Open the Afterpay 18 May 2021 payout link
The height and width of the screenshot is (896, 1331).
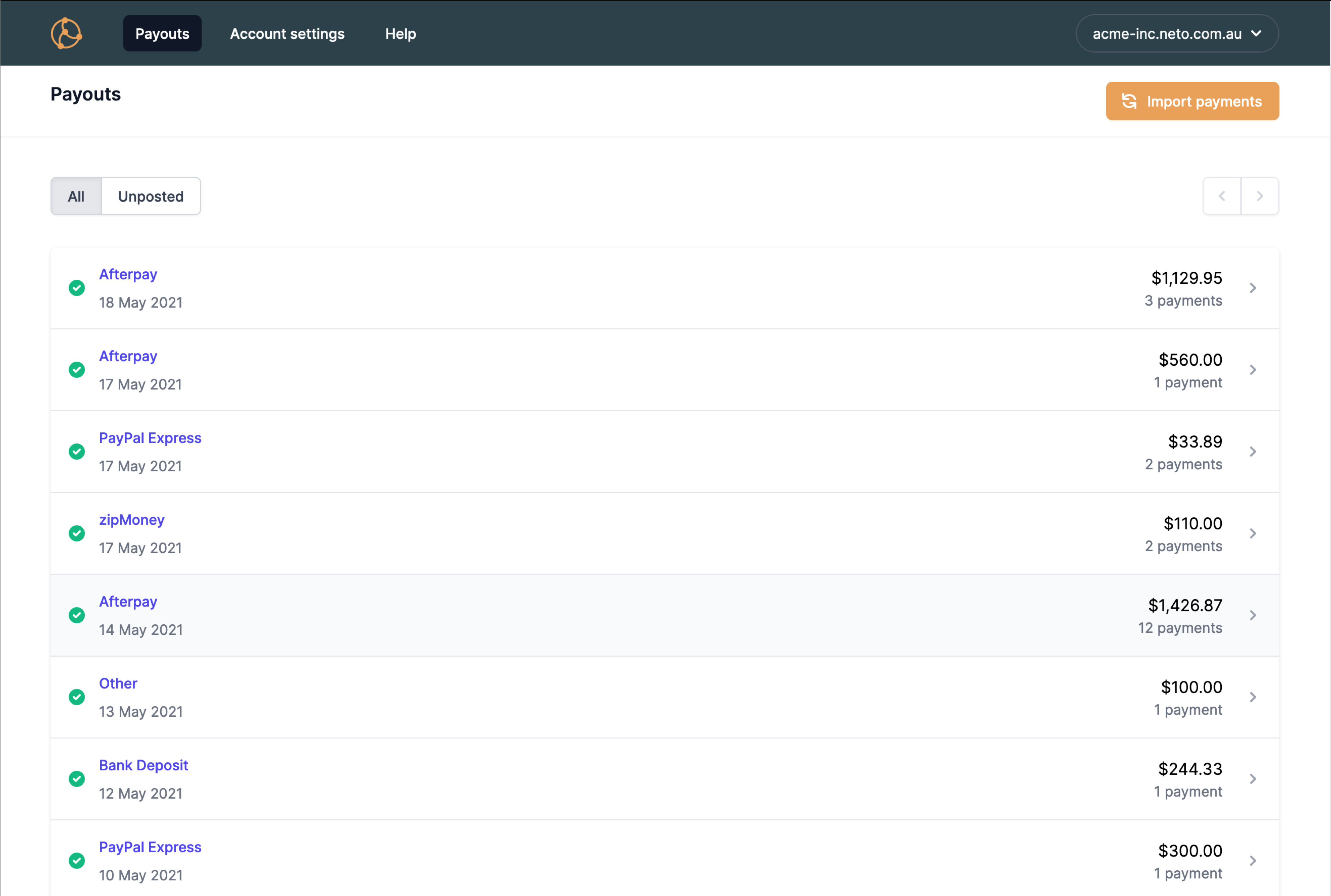[x=128, y=274]
